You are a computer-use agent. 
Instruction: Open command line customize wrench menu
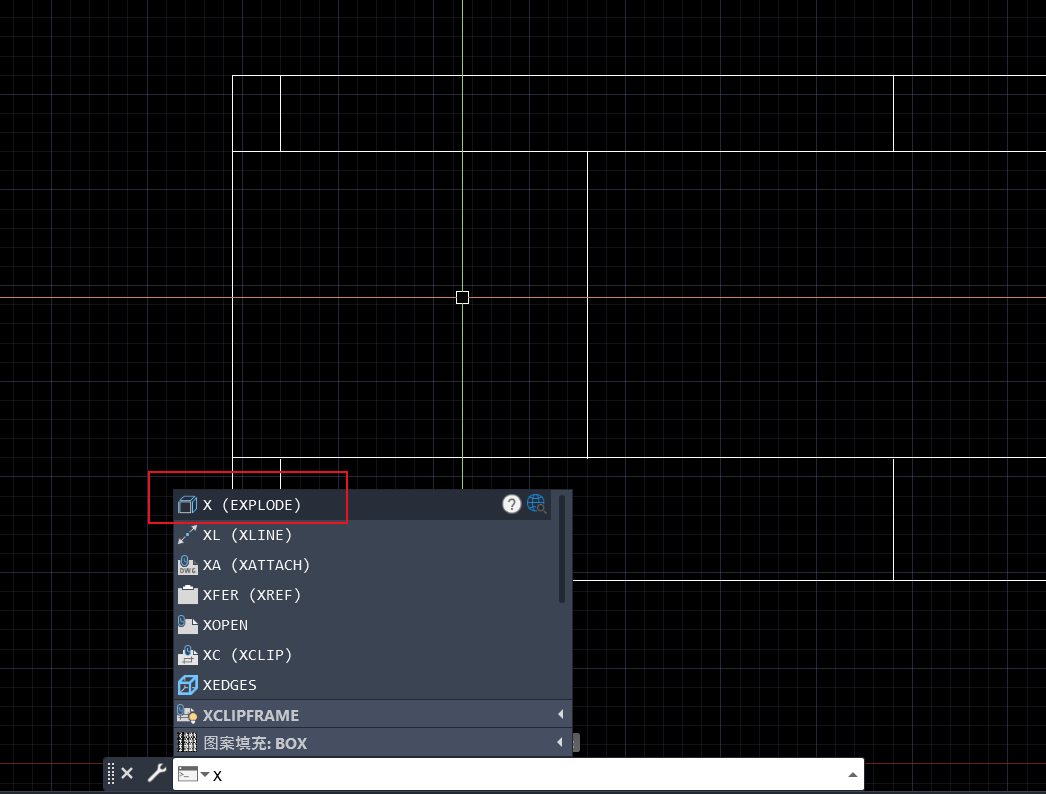(156, 773)
